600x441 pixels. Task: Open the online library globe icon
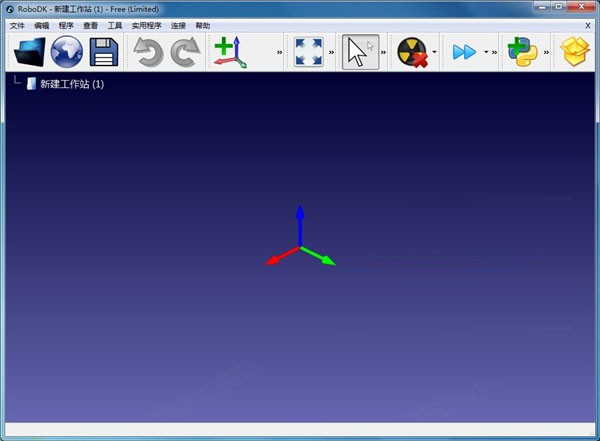pos(67,51)
